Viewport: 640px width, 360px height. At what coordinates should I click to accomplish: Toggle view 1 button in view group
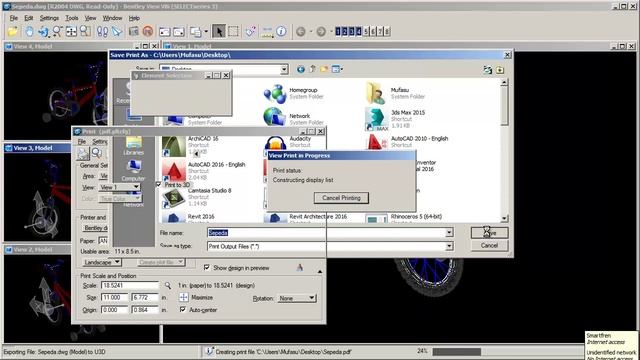(x=338, y=31)
